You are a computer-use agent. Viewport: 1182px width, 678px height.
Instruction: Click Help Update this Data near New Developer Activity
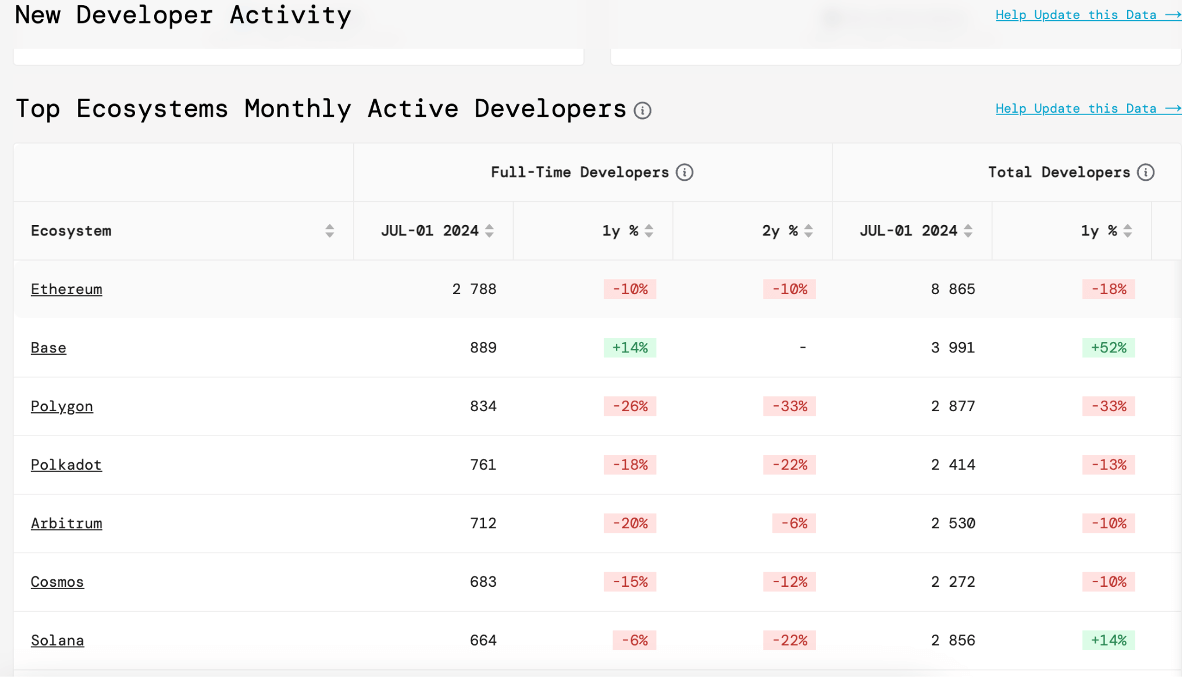tap(1087, 15)
